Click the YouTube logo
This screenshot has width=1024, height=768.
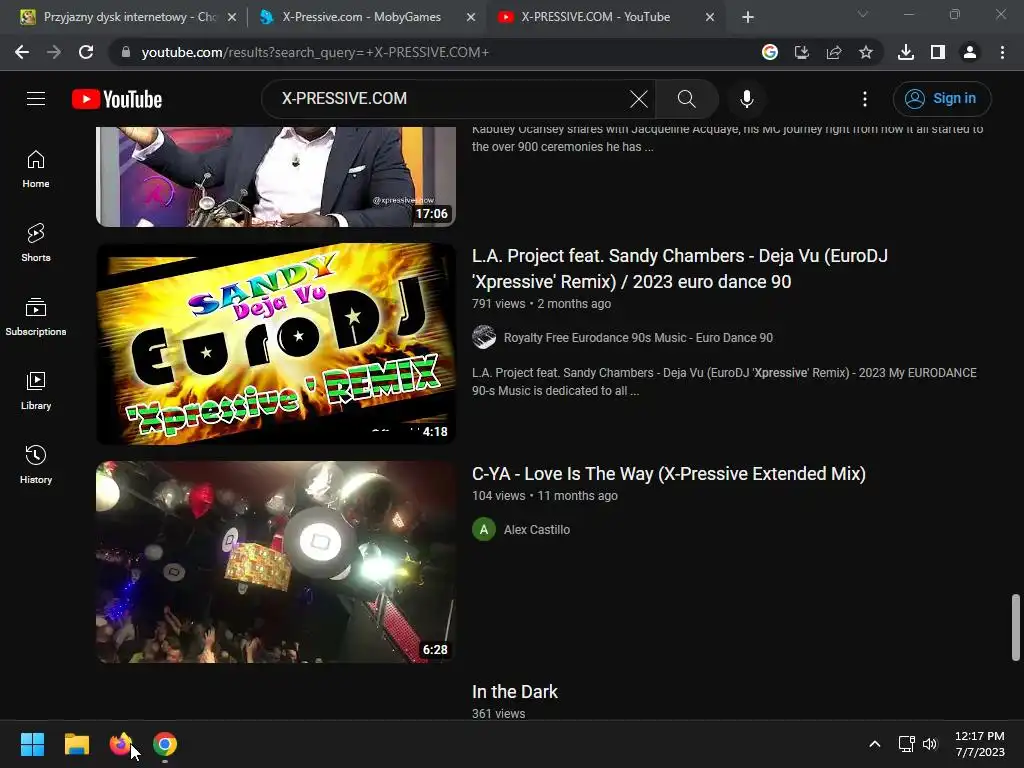click(x=117, y=99)
